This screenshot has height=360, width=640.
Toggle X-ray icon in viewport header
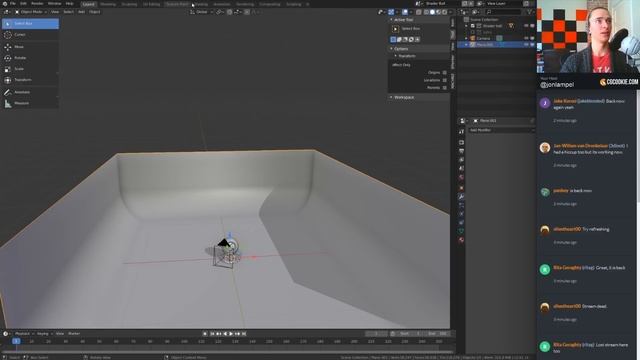coord(419,12)
